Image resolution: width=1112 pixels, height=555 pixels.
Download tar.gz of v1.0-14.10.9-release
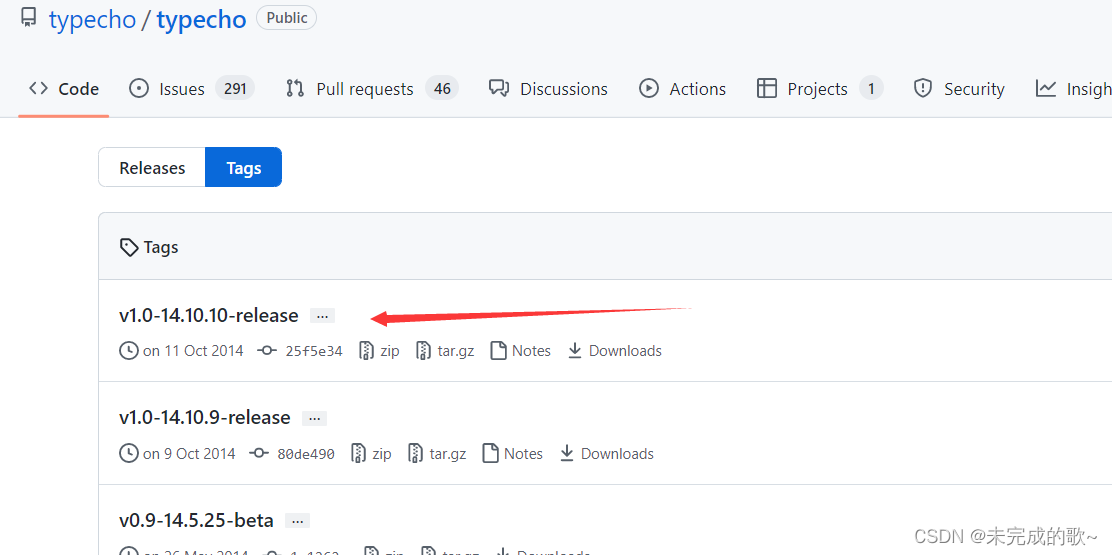tap(448, 454)
